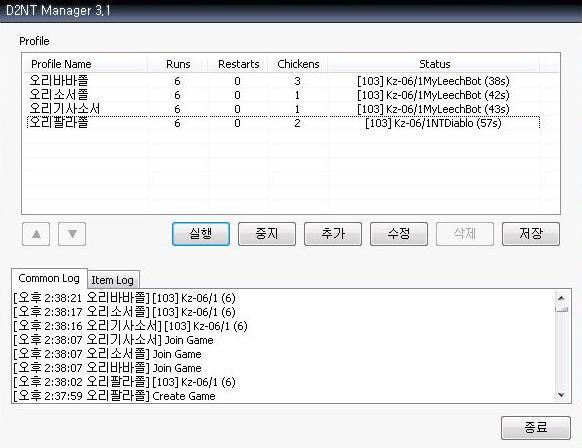The height and width of the screenshot is (448, 582).
Task: Click the log scrollbar up arrow
Action: (x=562, y=298)
